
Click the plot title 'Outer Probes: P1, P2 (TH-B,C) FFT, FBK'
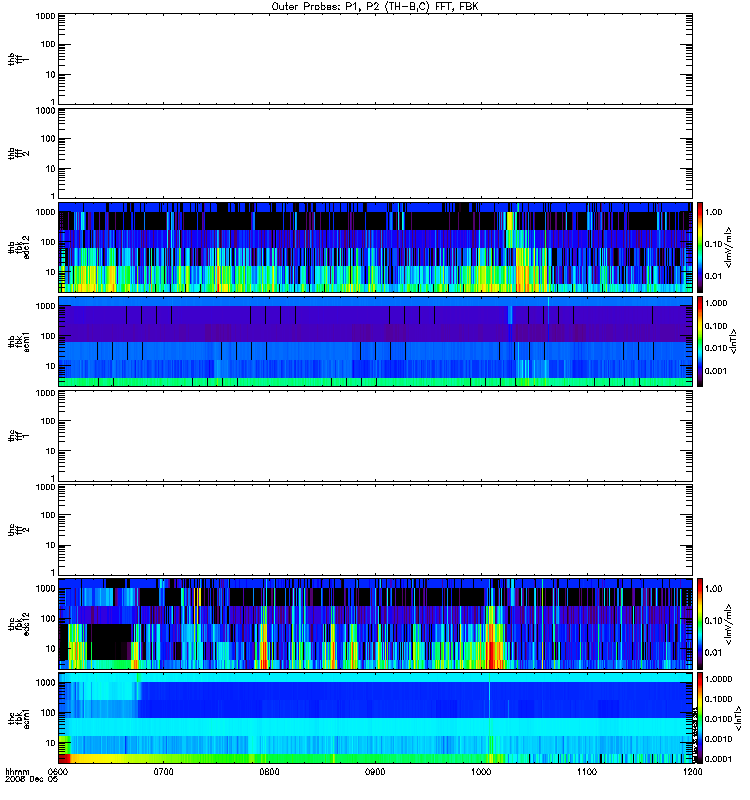click(375, 7)
